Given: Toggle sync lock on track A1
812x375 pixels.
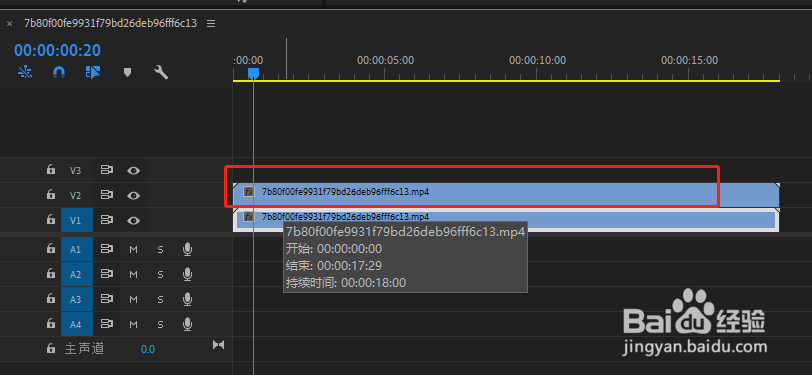Looking at the screenshot, I should point(107,250).
